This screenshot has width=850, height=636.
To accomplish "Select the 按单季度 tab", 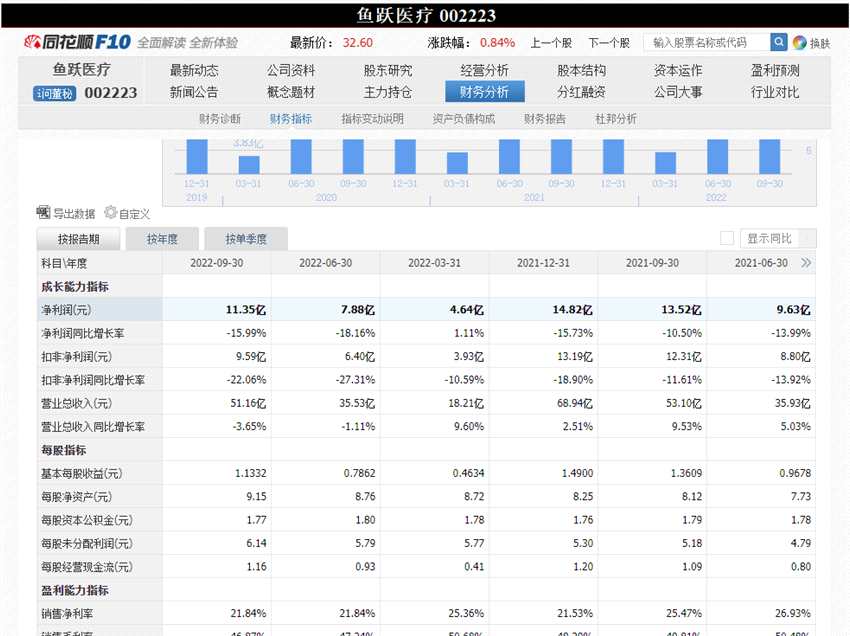I will coord(246,239).
